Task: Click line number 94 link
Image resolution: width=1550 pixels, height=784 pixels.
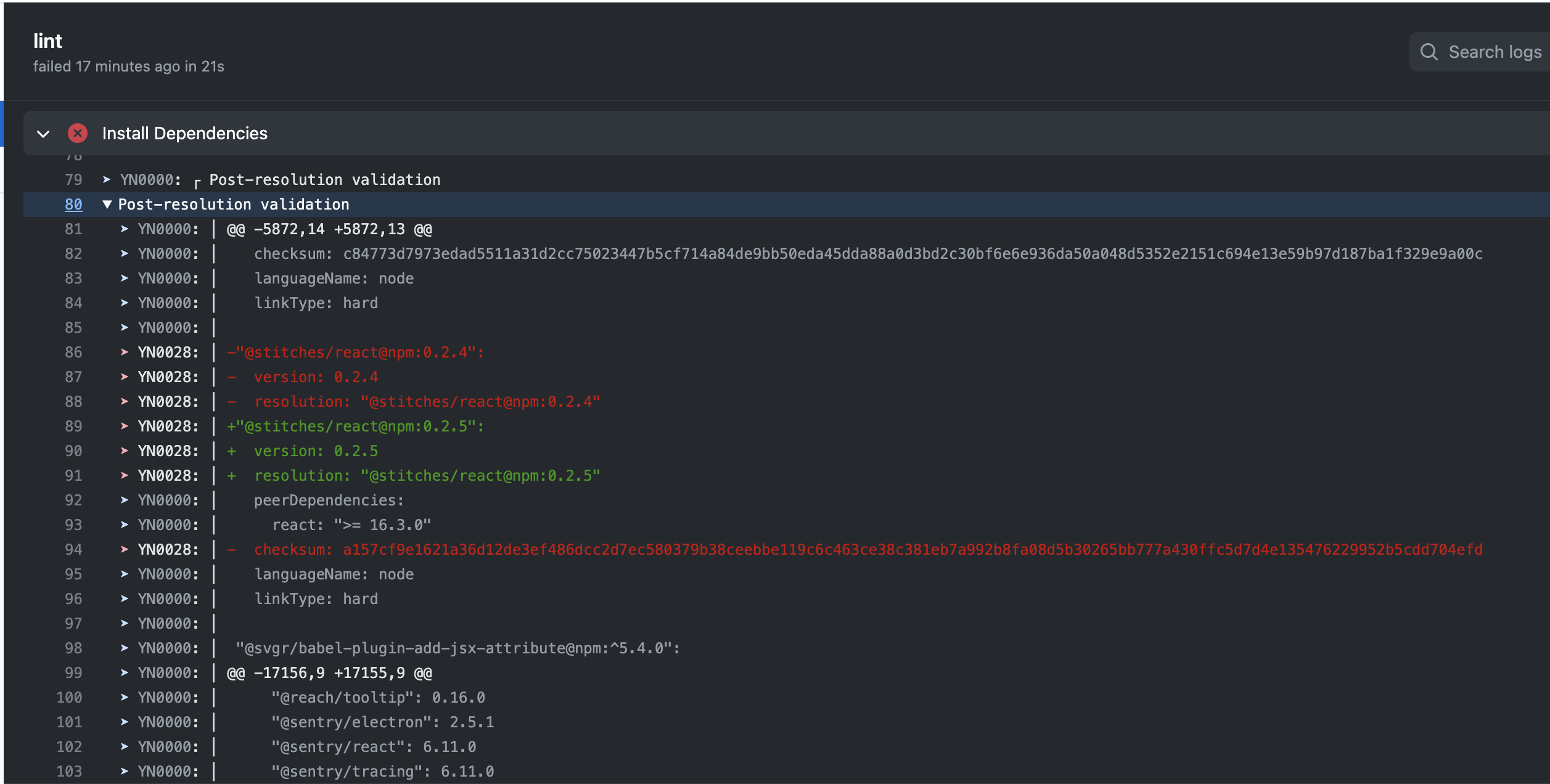Action: click(x=73, y=549)
